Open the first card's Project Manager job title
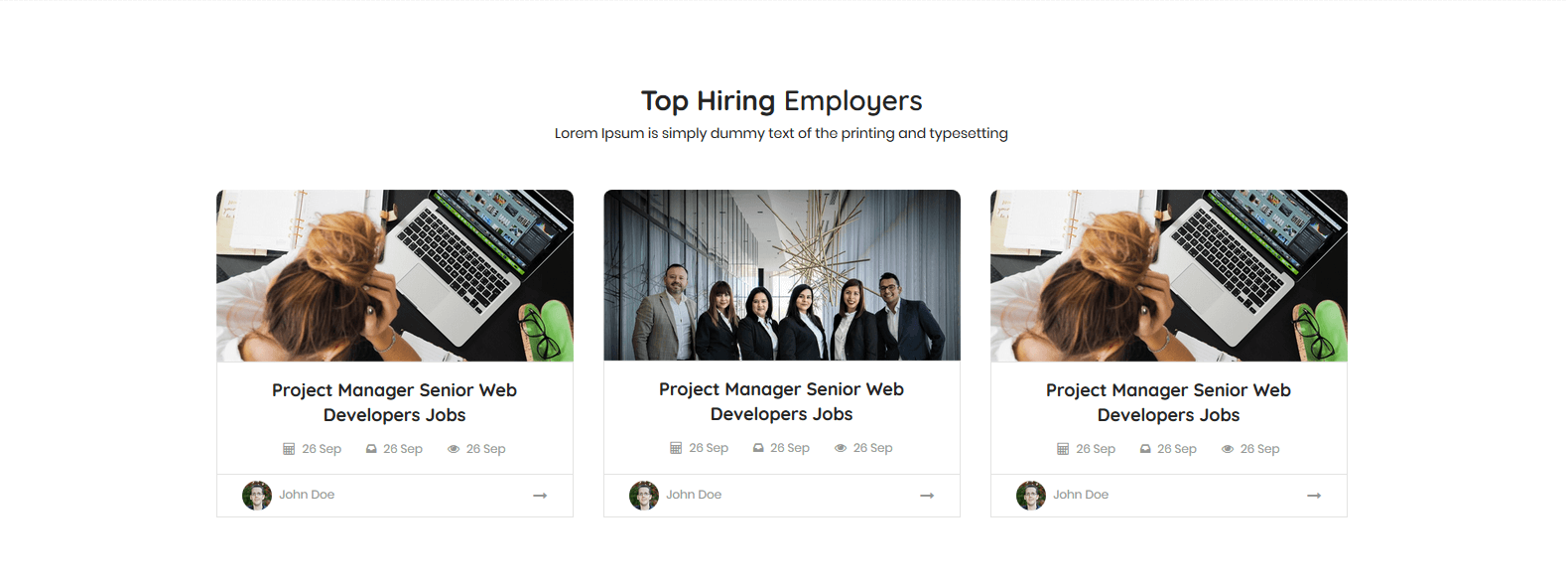The width and height of the screenshot is (1568, 585). [395, 402]
